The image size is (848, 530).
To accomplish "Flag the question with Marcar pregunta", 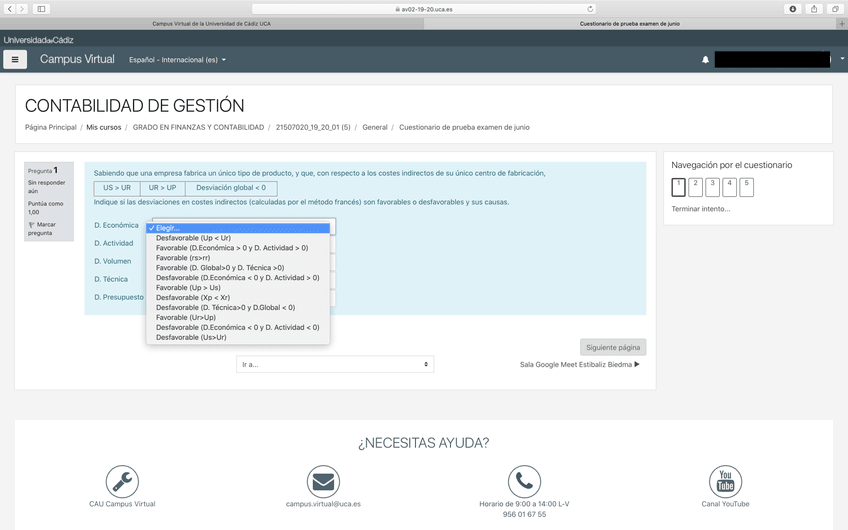I will point(44,229).
